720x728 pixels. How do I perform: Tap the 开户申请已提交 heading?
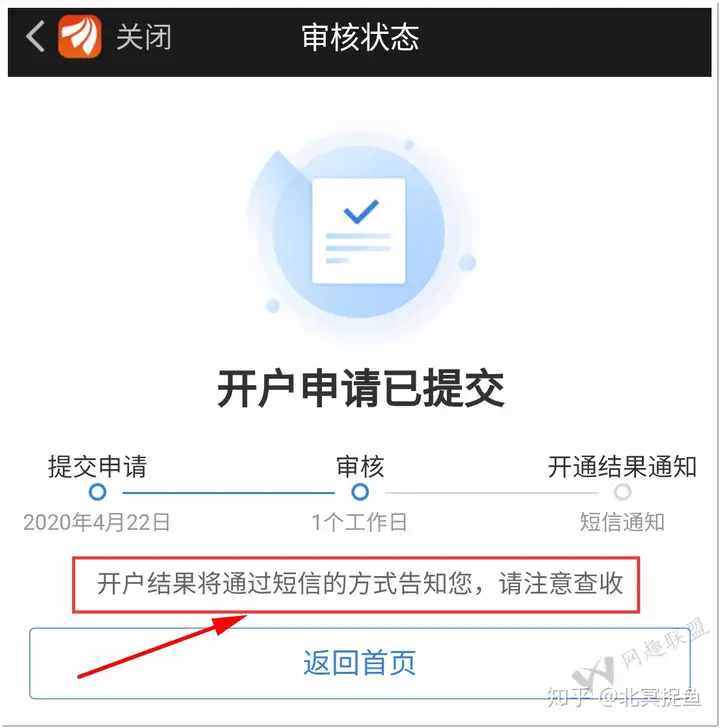[361, 389]
